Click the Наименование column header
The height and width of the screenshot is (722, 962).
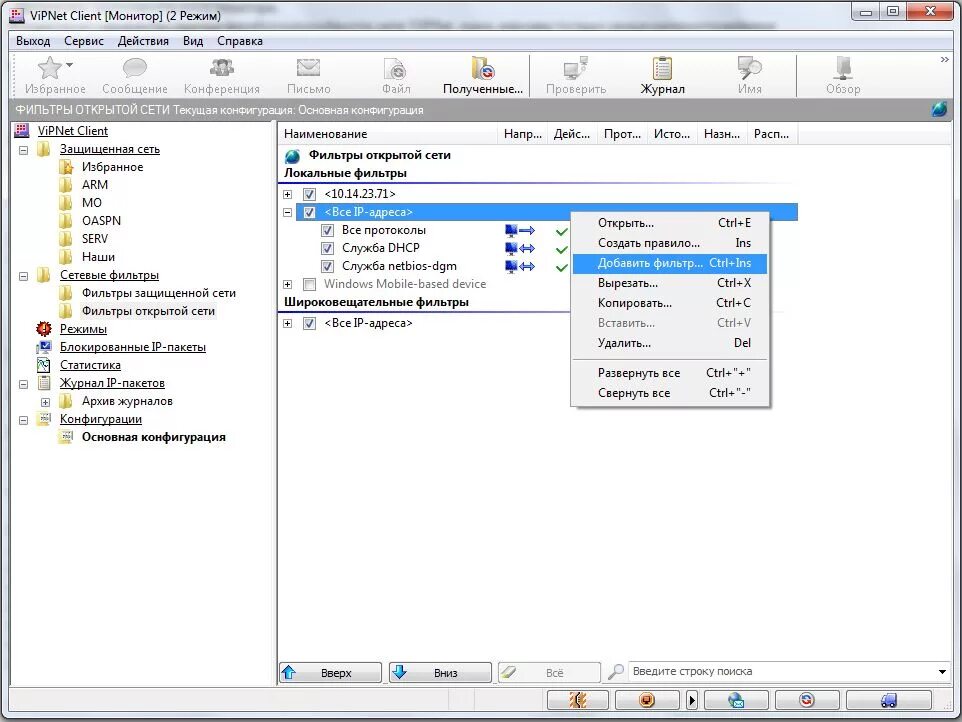click(387, 134)
